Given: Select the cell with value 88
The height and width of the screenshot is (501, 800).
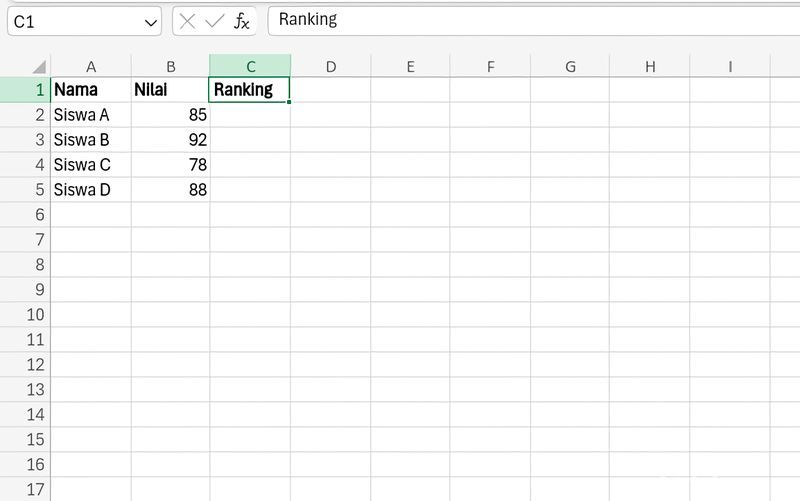Looking at the screenshot, I should (x=170, y=190).
